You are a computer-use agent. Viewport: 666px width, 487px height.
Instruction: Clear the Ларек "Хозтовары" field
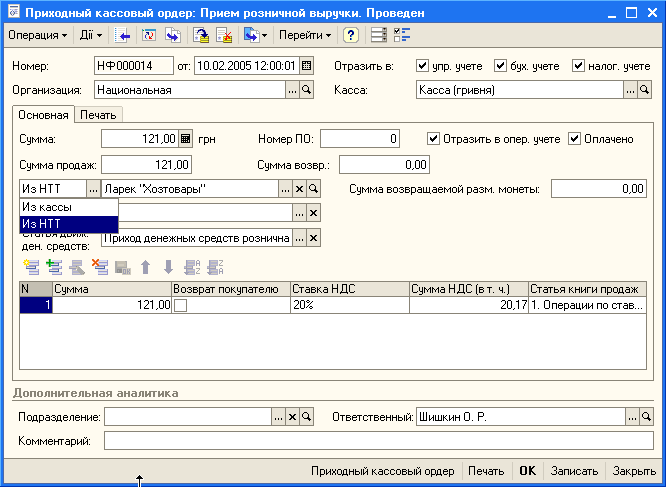(x=299, y=189)
